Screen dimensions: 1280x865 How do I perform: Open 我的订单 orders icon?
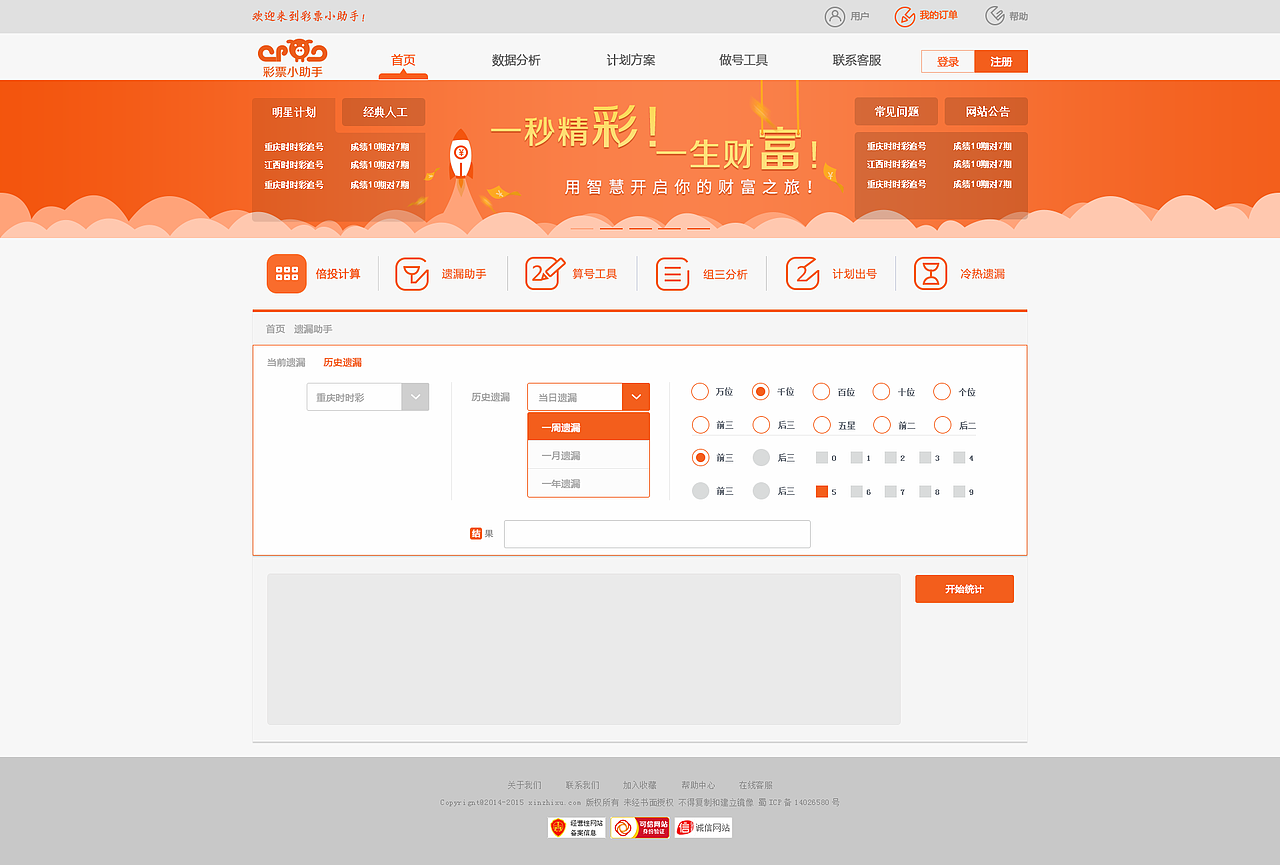[x=905, y=16]
